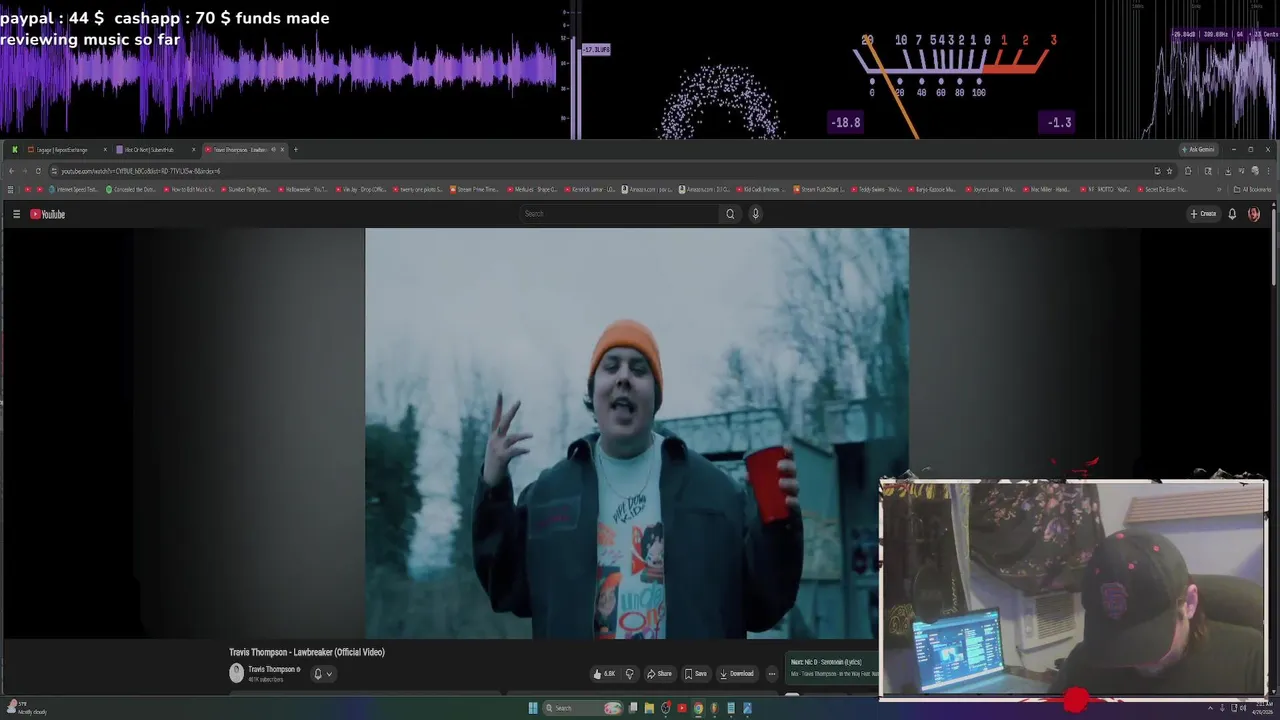1280x720 pixels.
Task: Open Google Chrome from the taskbar
Action: pos(698,708)
